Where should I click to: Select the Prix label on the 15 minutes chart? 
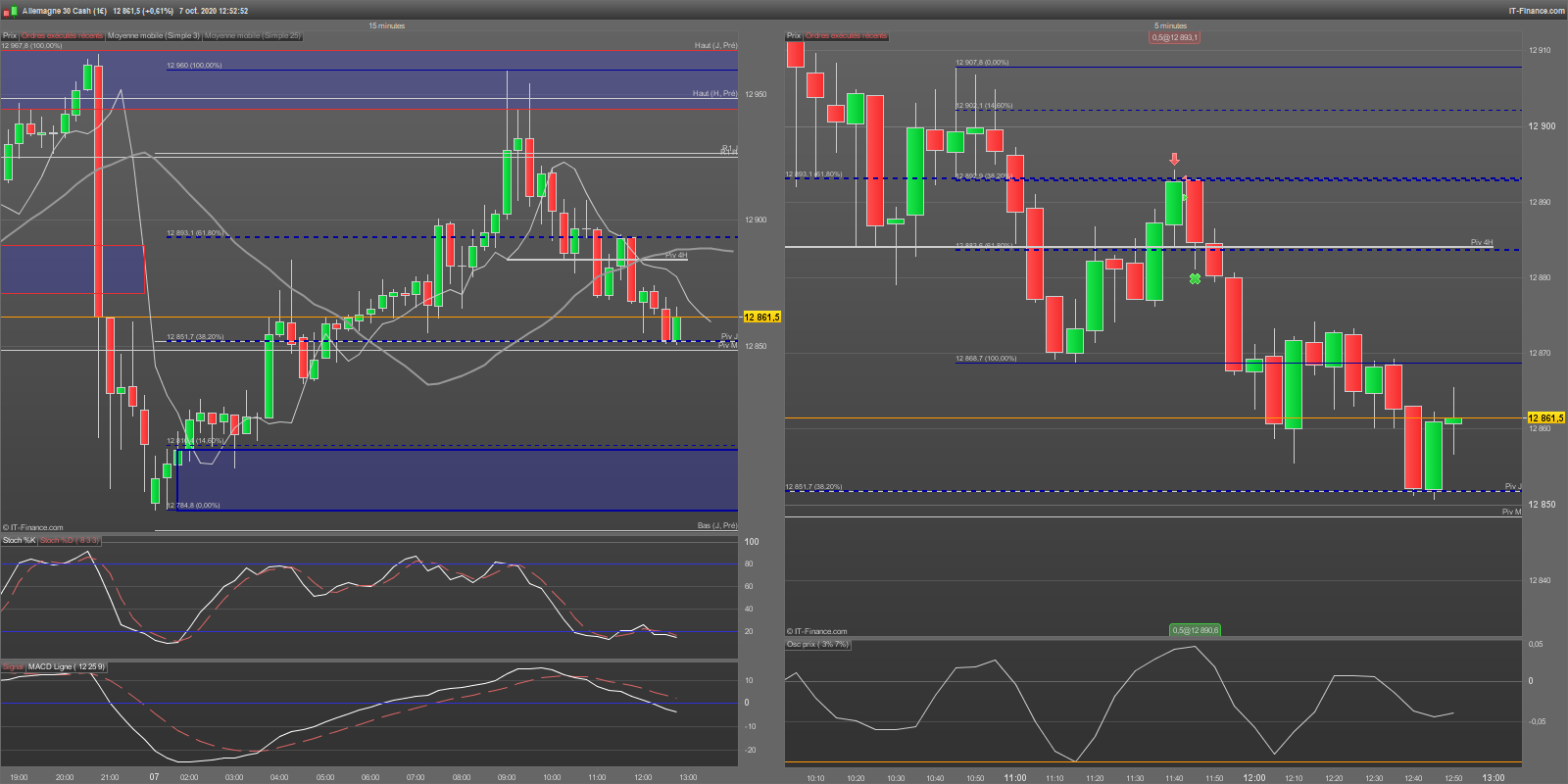pyautogui.click(x=10, y=36)
